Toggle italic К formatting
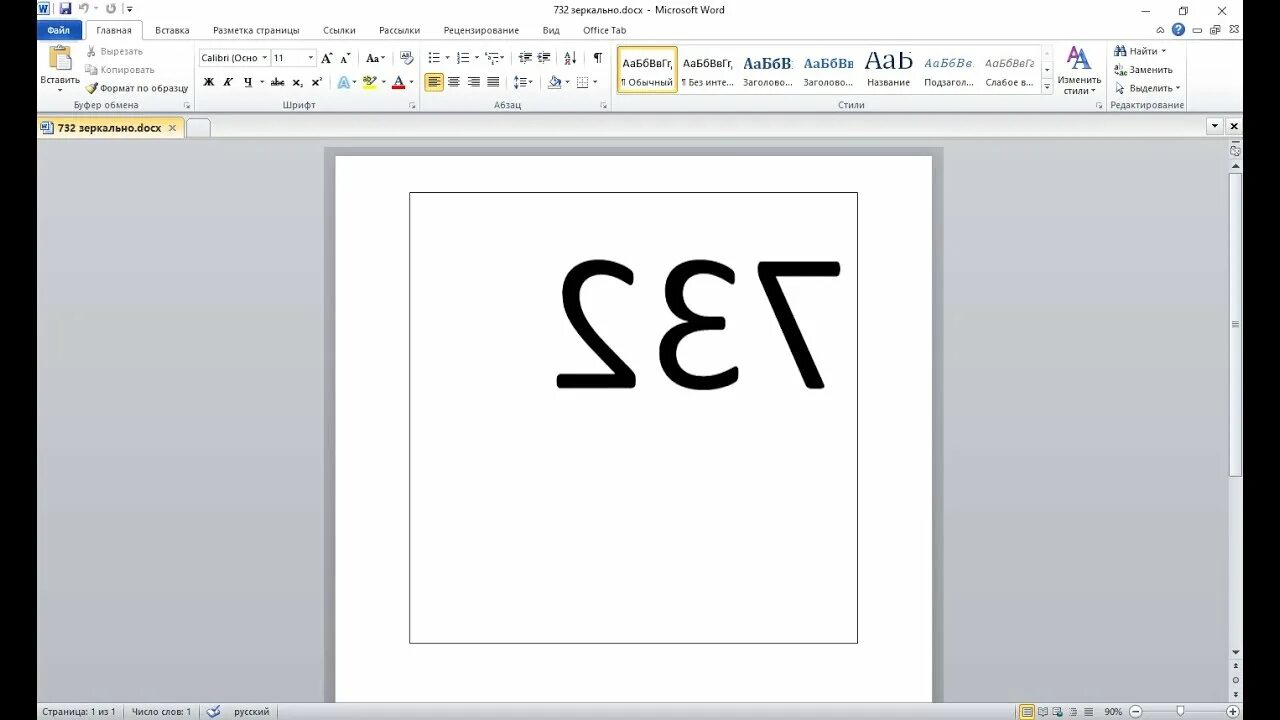Image resolution: width=1280 pixels, height=720 pixels. (228, 82)
